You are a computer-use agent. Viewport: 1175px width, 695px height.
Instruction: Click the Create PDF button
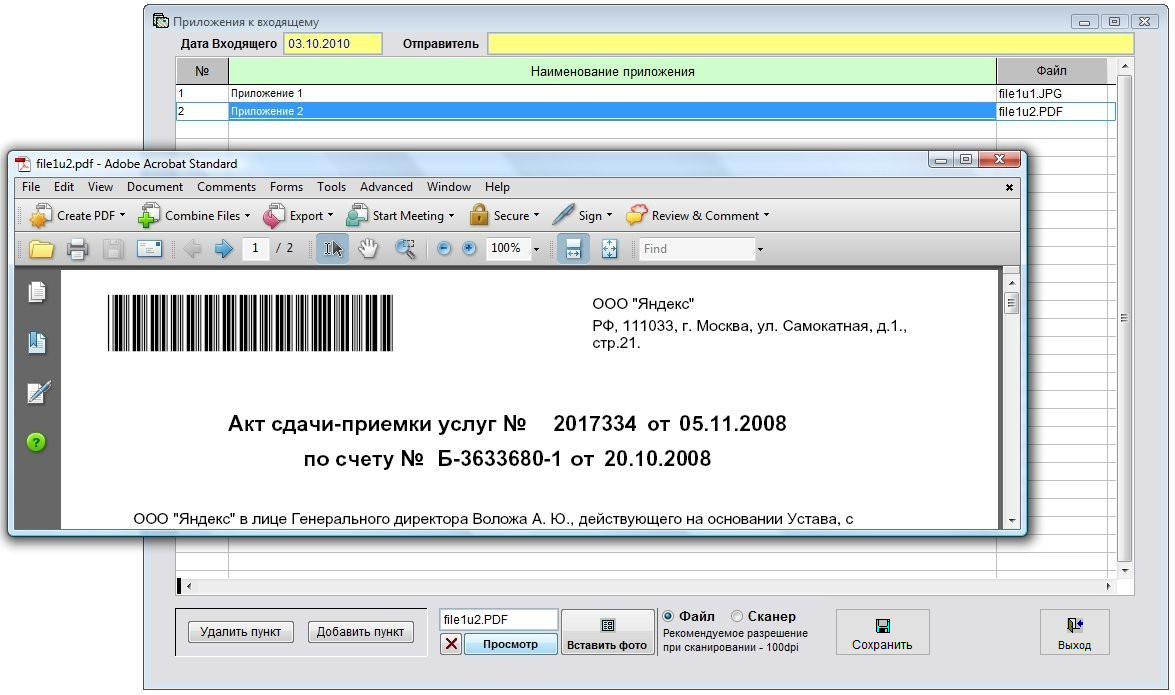coord(77,216)
